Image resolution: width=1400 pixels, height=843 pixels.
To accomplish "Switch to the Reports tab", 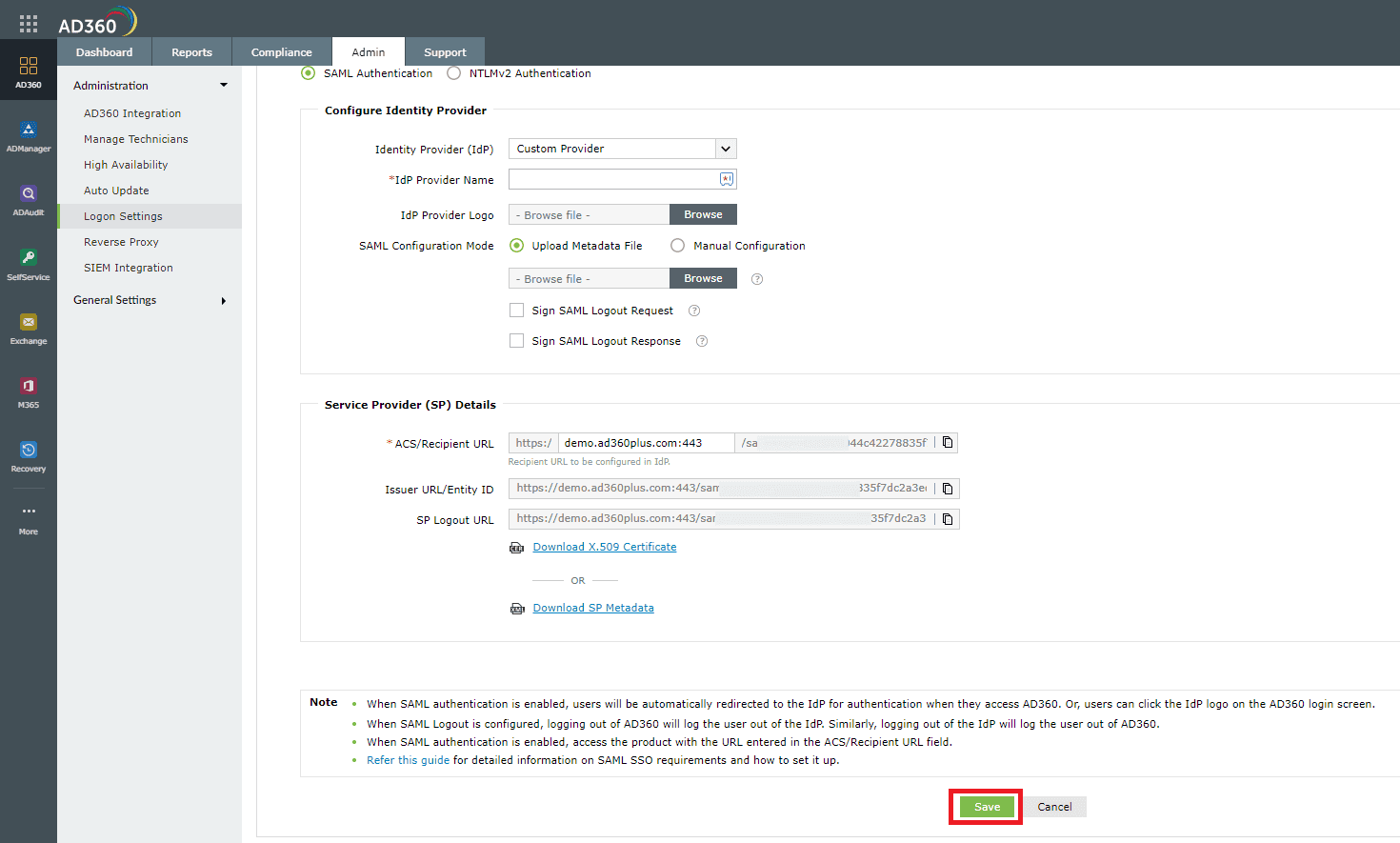I will coord(191,51).
